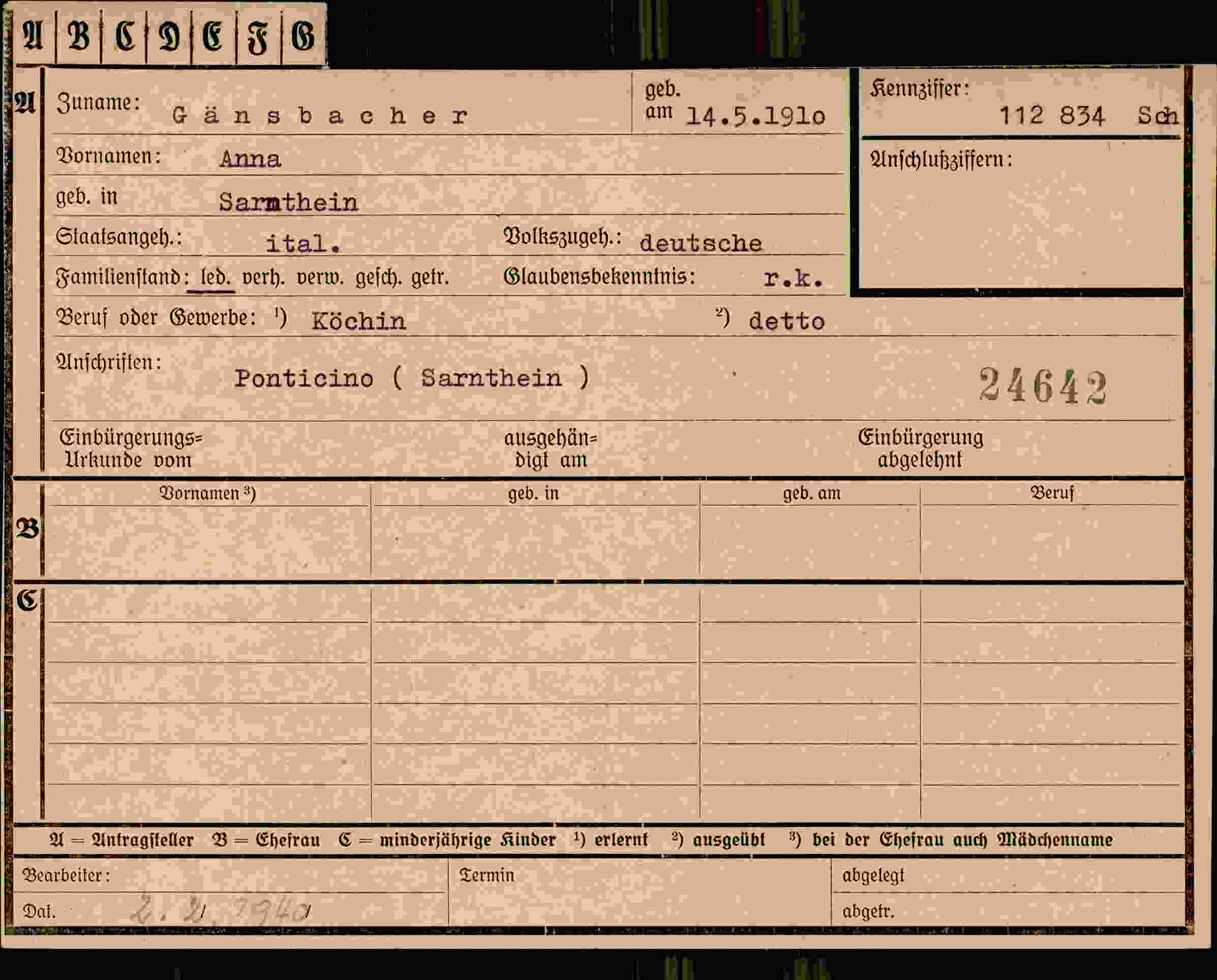
Task: Click ethnicity value 'deutsche'
Action: point(701,243)
